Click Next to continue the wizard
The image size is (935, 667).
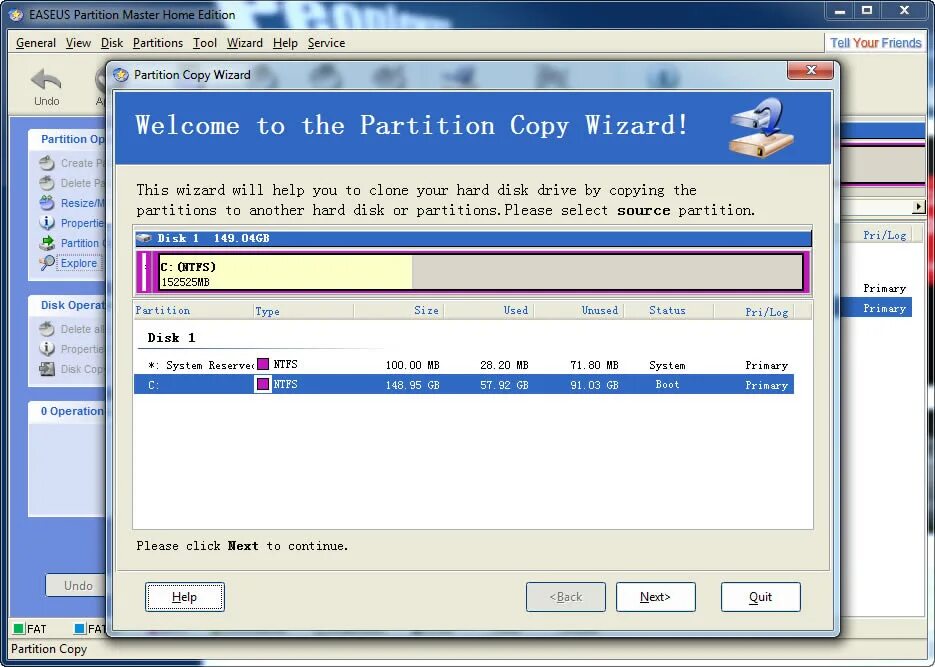(655, 597)
